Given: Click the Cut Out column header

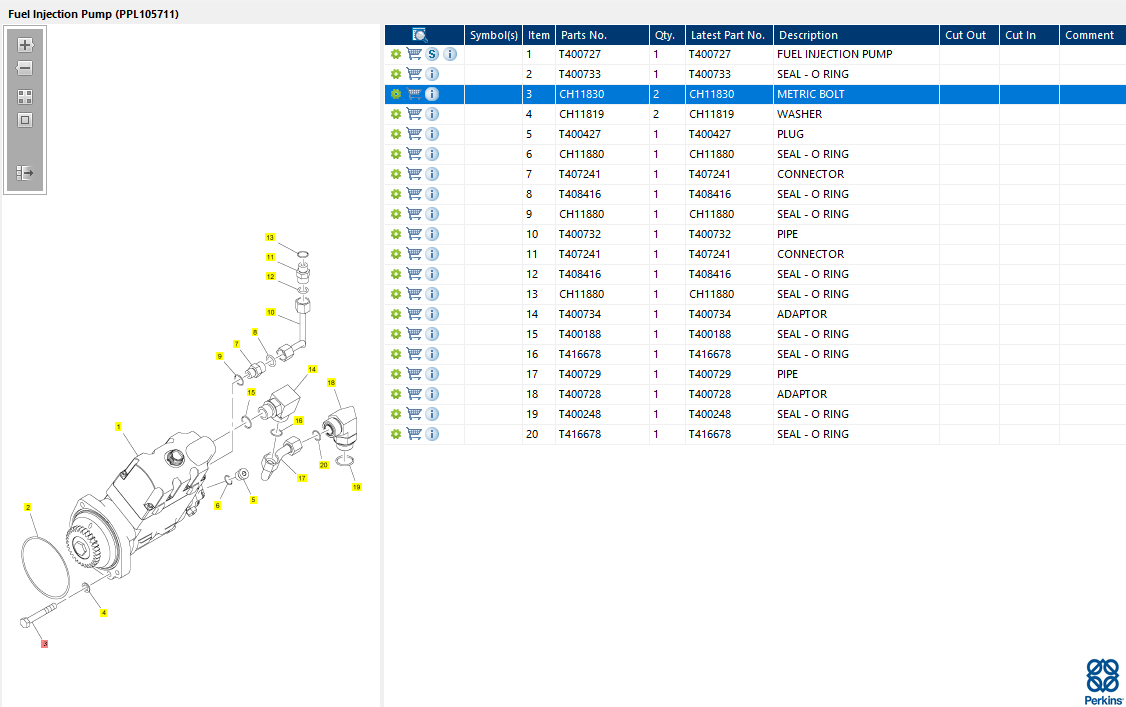Looking at the screenshot, I should 969,34.
